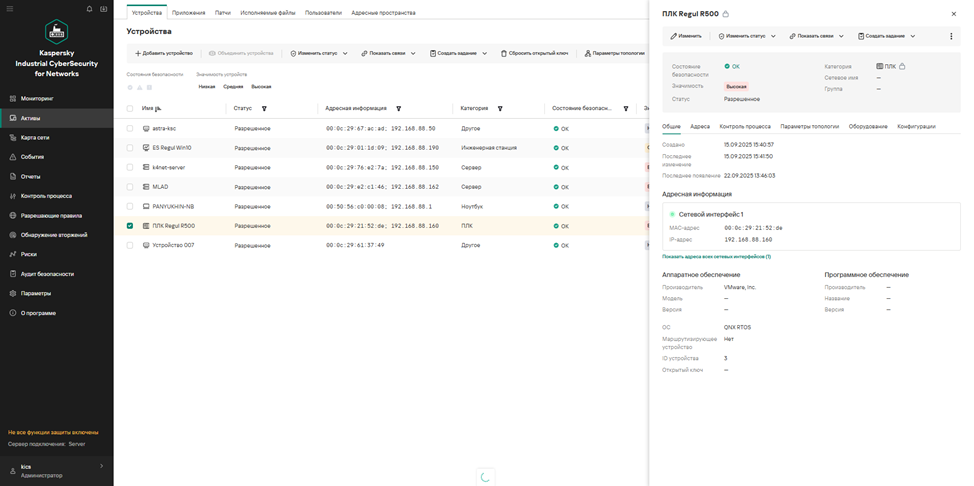Toggle select-all checkbox in table header
This screenshot has height=486, width=974.
point(130,108)
